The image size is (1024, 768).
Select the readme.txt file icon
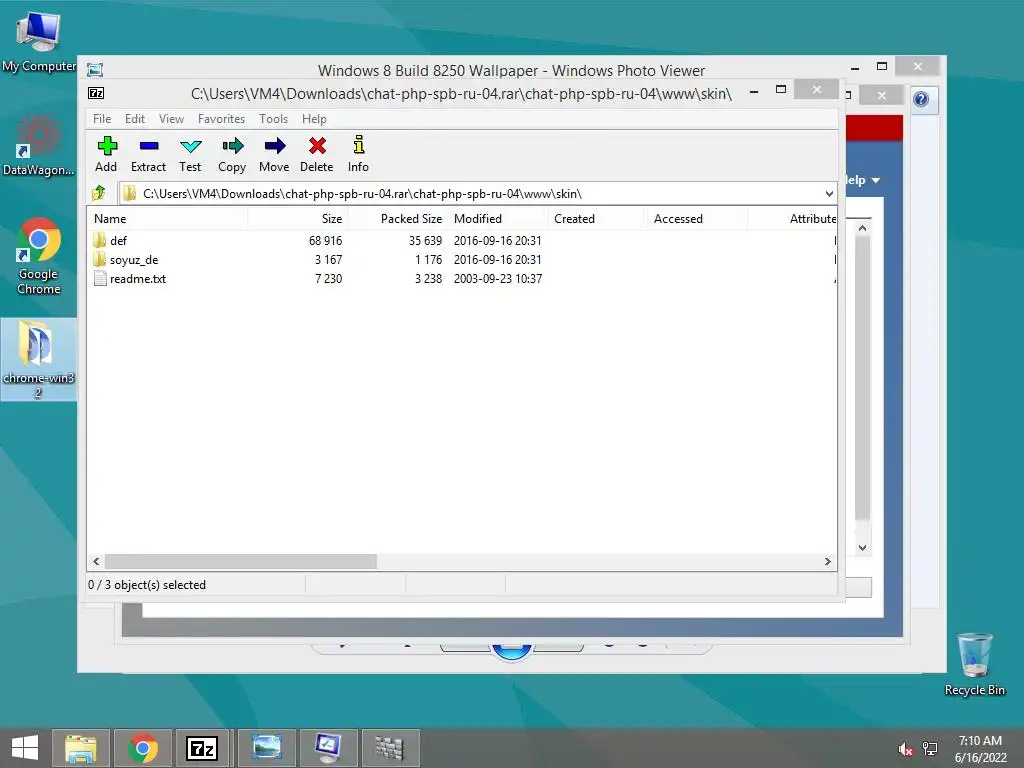tap(100, 278)
